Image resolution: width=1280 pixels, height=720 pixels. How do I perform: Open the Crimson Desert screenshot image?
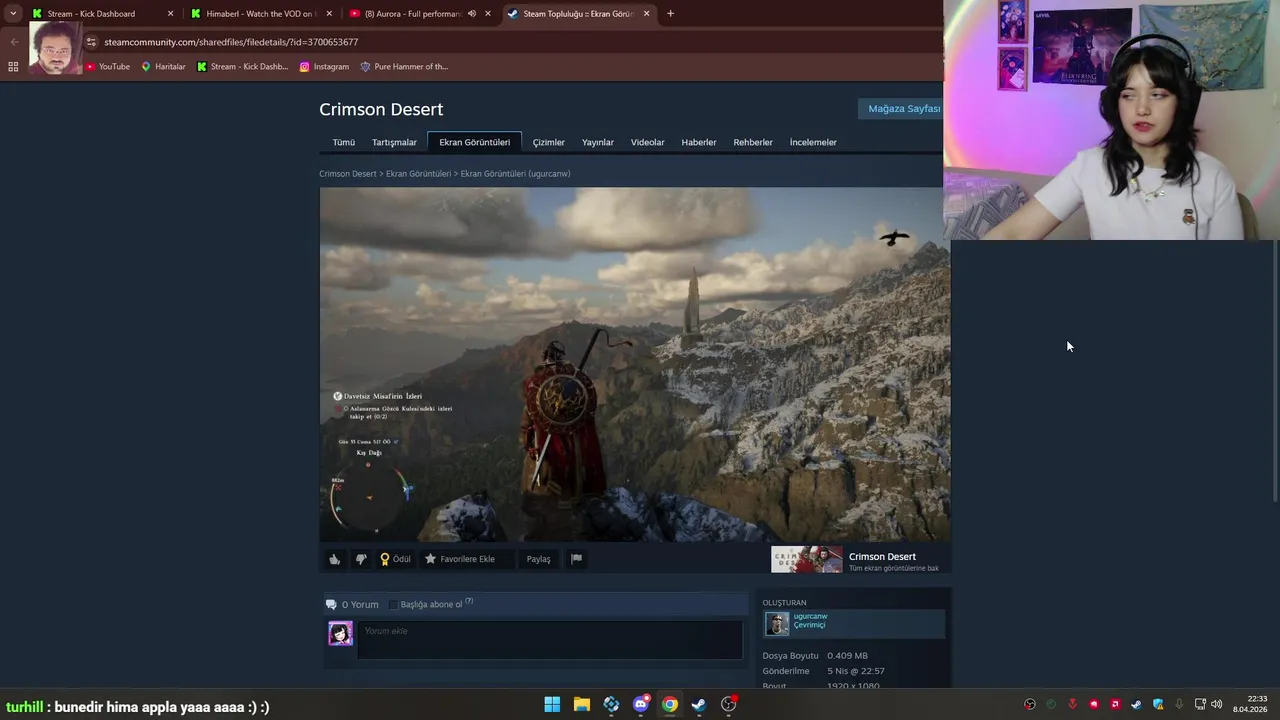click(x=635, y=365)
